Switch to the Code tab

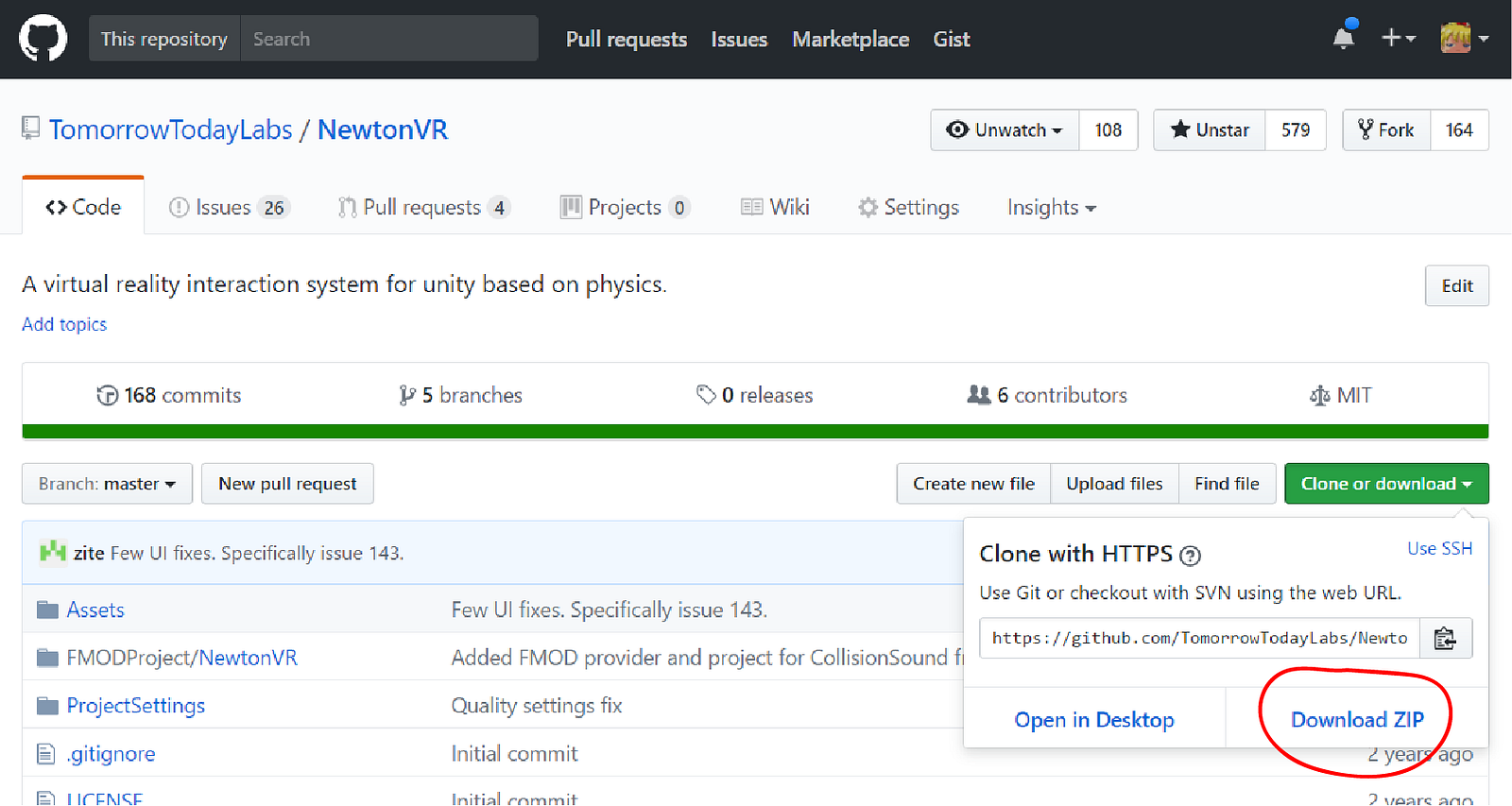pyautogui.click(x=83, y=207)
